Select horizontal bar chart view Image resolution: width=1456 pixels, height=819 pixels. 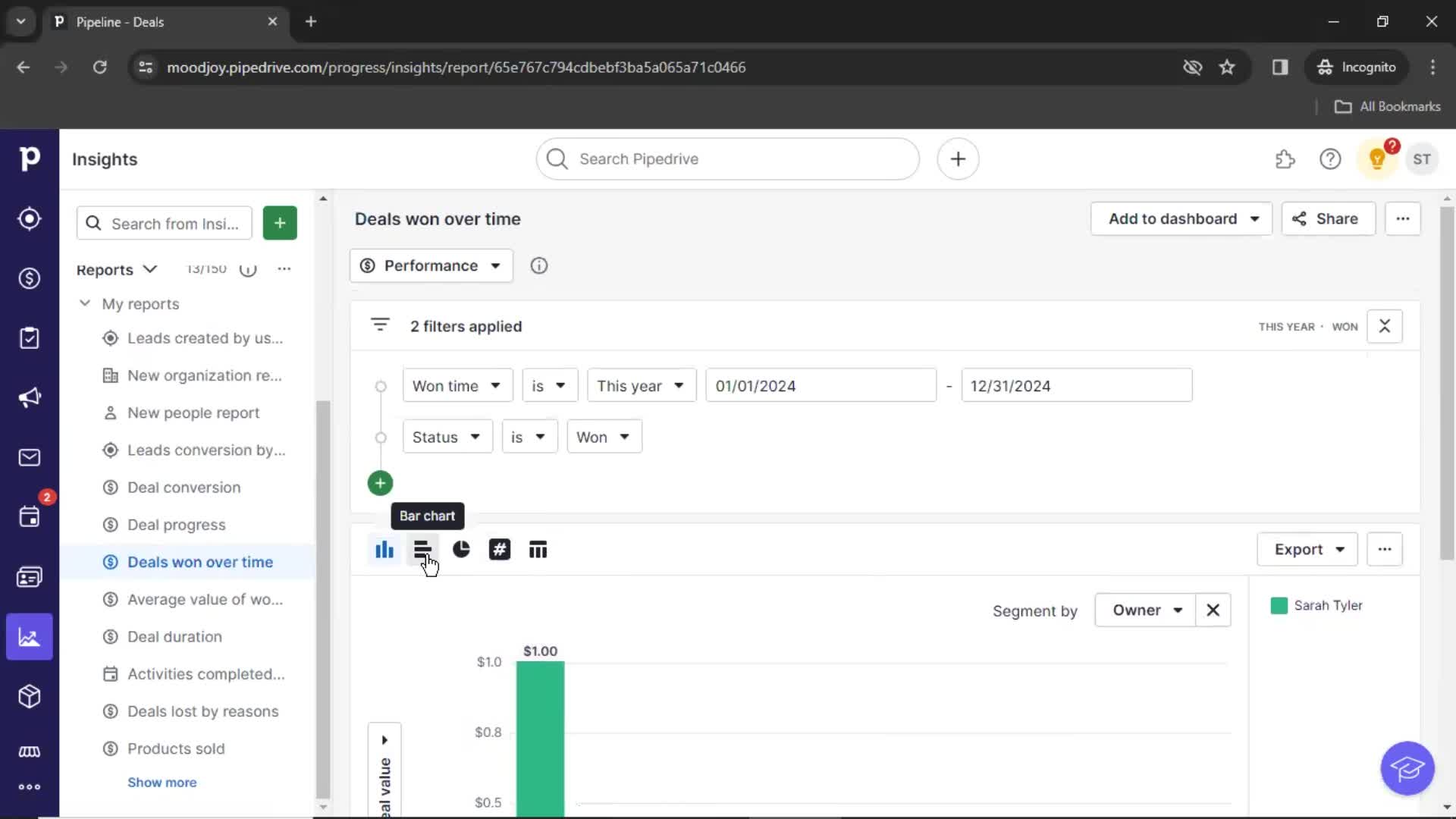point(422,550)
